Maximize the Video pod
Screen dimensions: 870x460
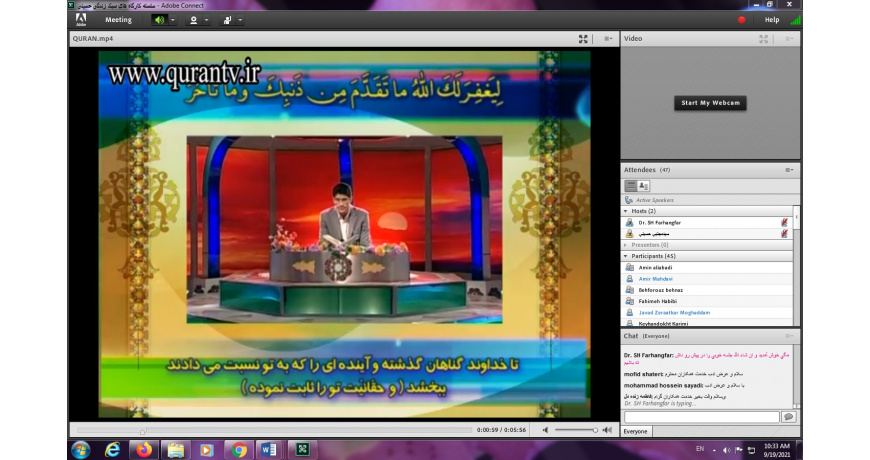(x=763, y=39)
